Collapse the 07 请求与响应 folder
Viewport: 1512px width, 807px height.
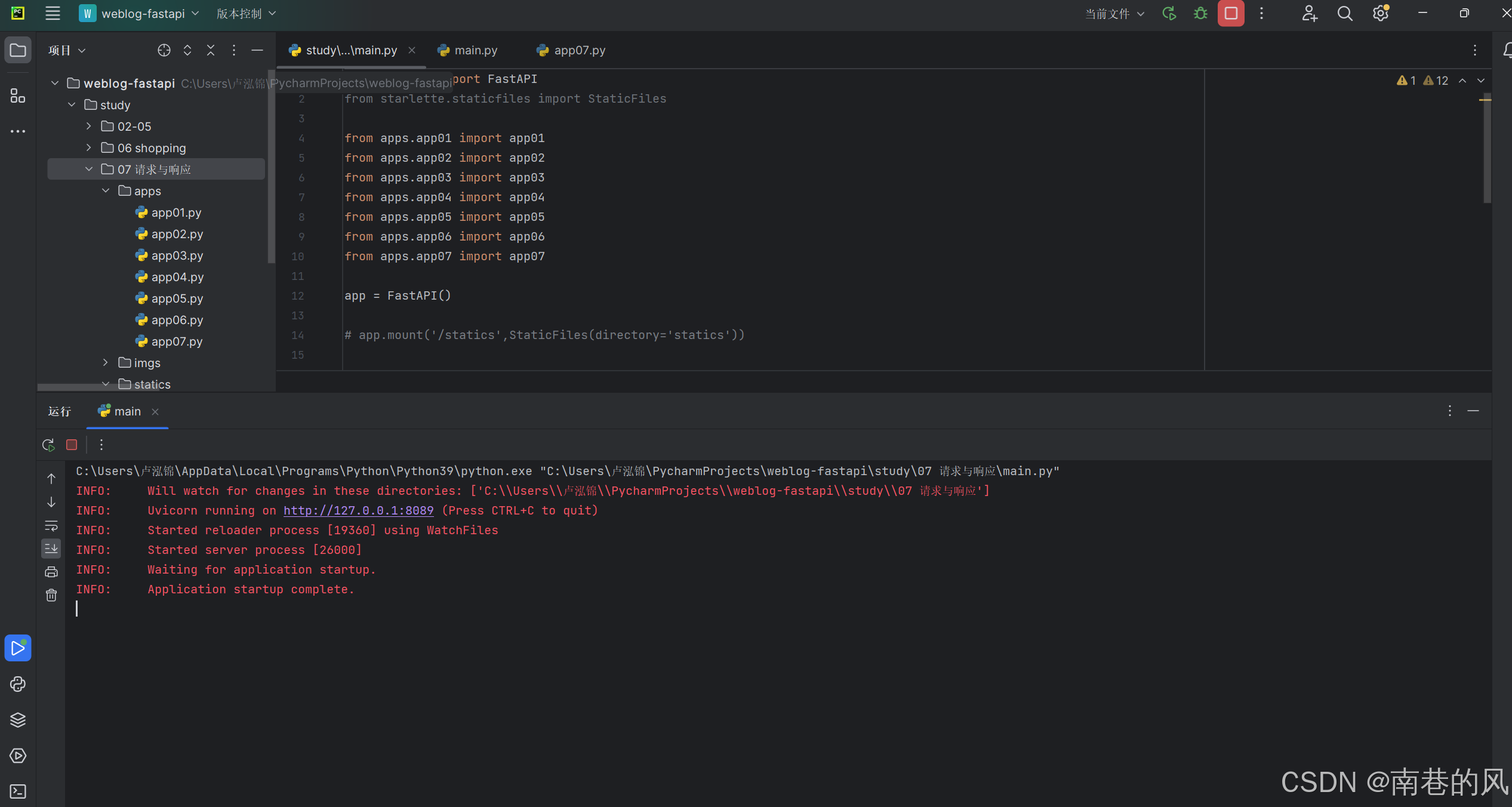point(89,170)
